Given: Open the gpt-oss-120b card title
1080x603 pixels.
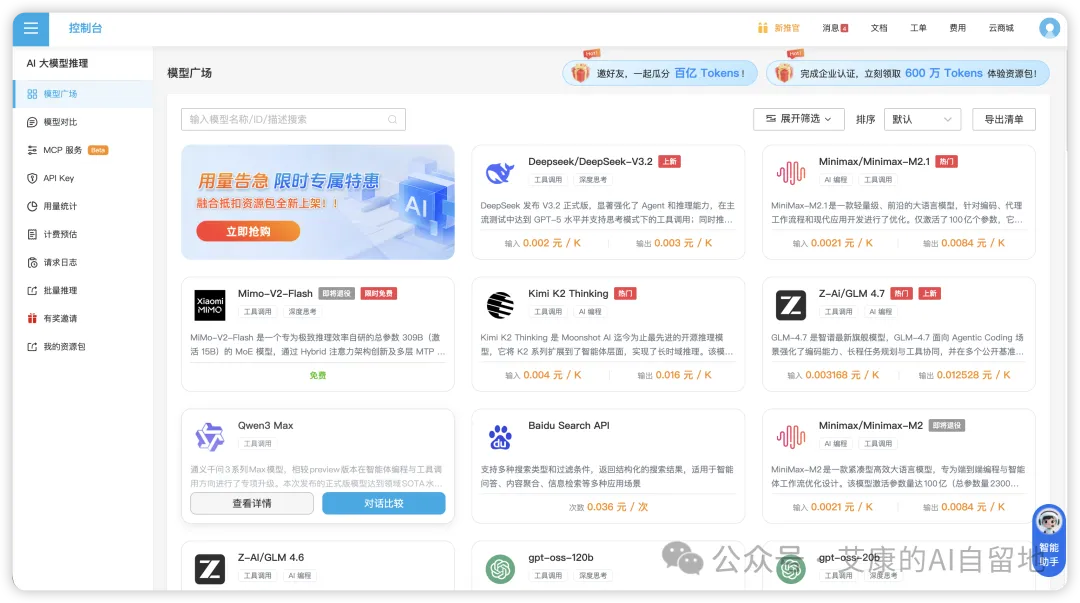Looking at the screenshot, I should [561, 558].
